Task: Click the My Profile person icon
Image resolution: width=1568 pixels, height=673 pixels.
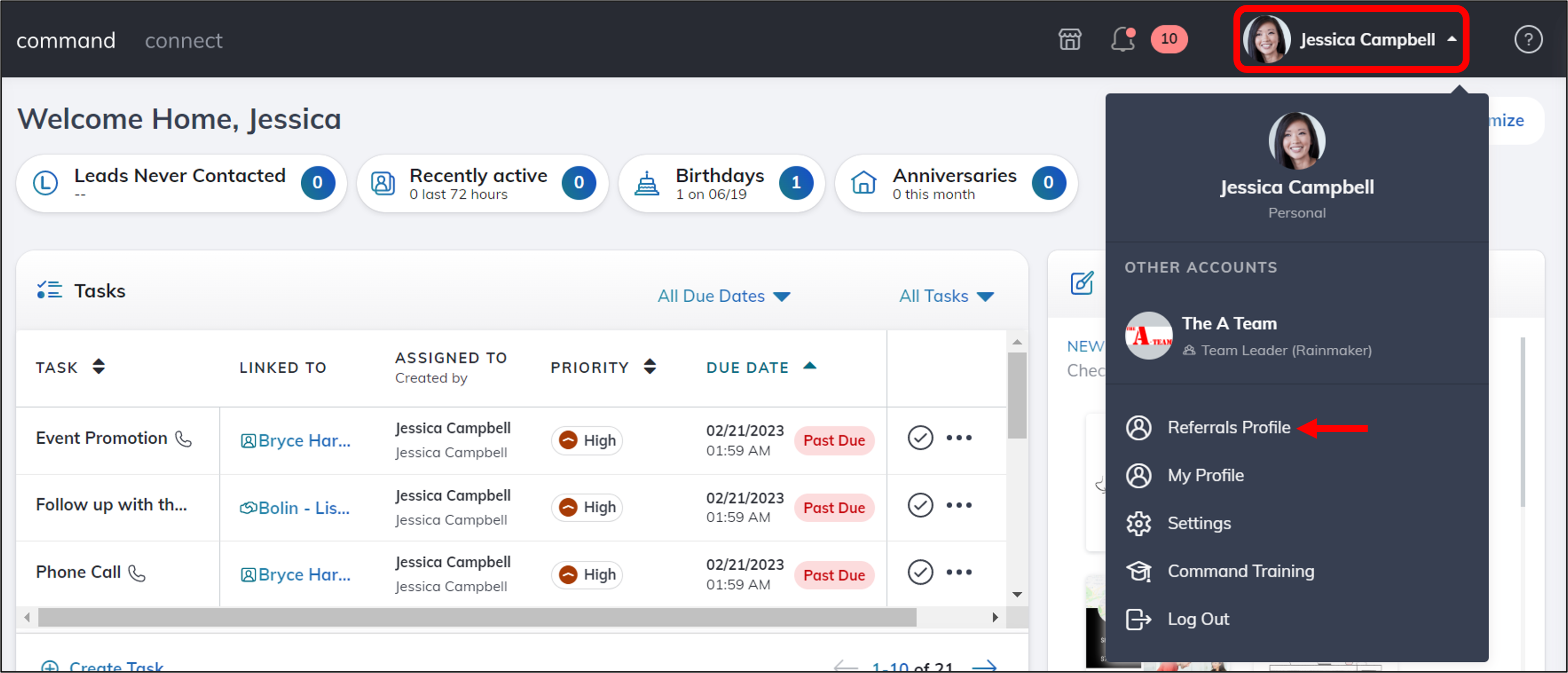Action: 1138,476
